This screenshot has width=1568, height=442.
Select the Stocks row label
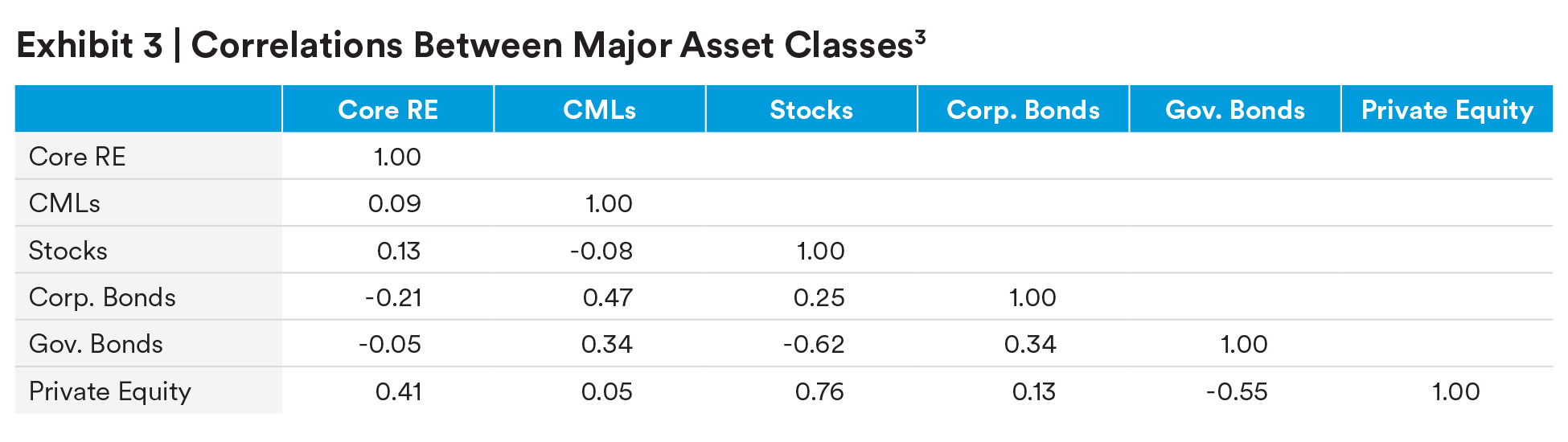68,251
